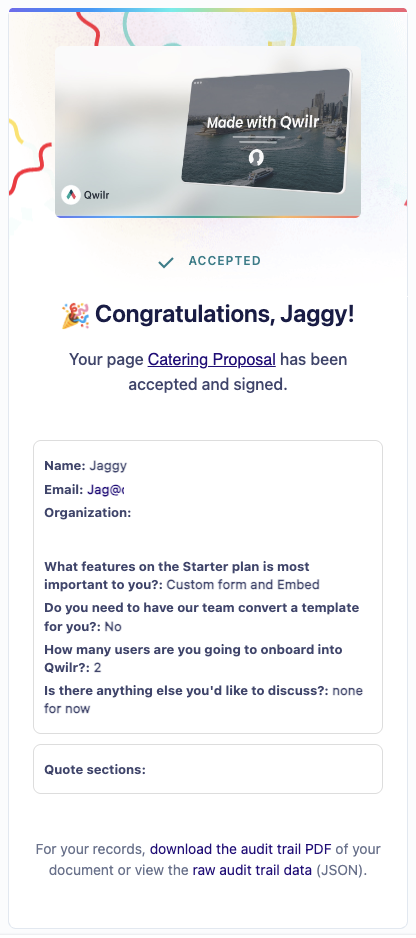The image size is (416, 938).
Task: Click the template conversion answer No
Action: click(113, 626)
